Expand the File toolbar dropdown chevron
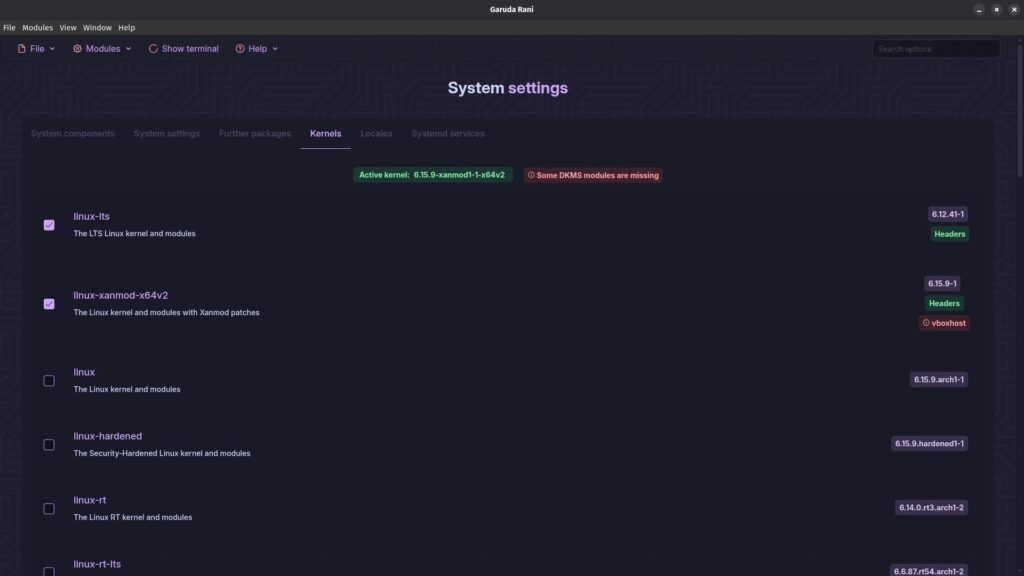1024x576 pixels. 52,49
